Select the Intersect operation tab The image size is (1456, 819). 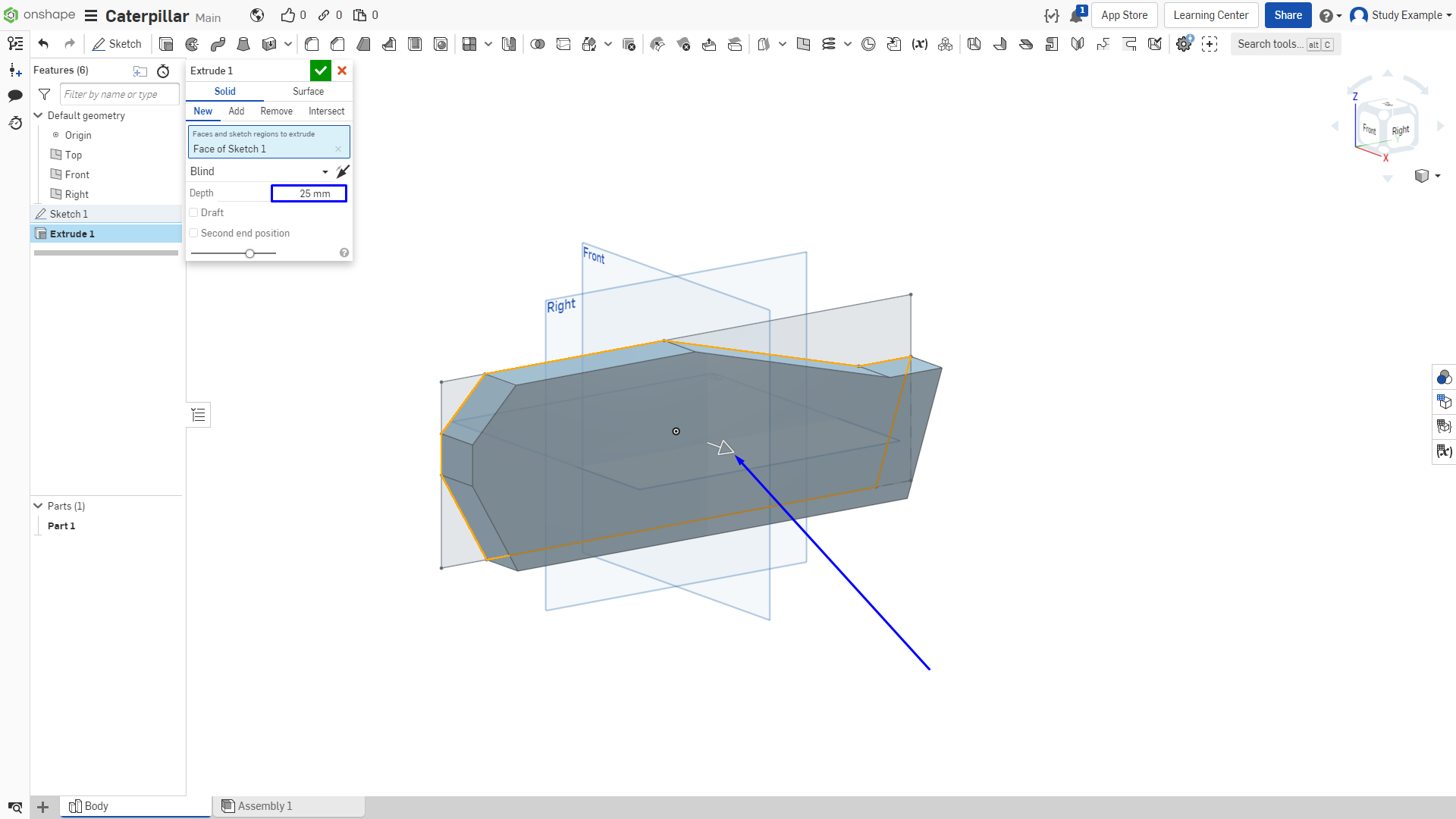pyautogui.click(x=326, y=111)
